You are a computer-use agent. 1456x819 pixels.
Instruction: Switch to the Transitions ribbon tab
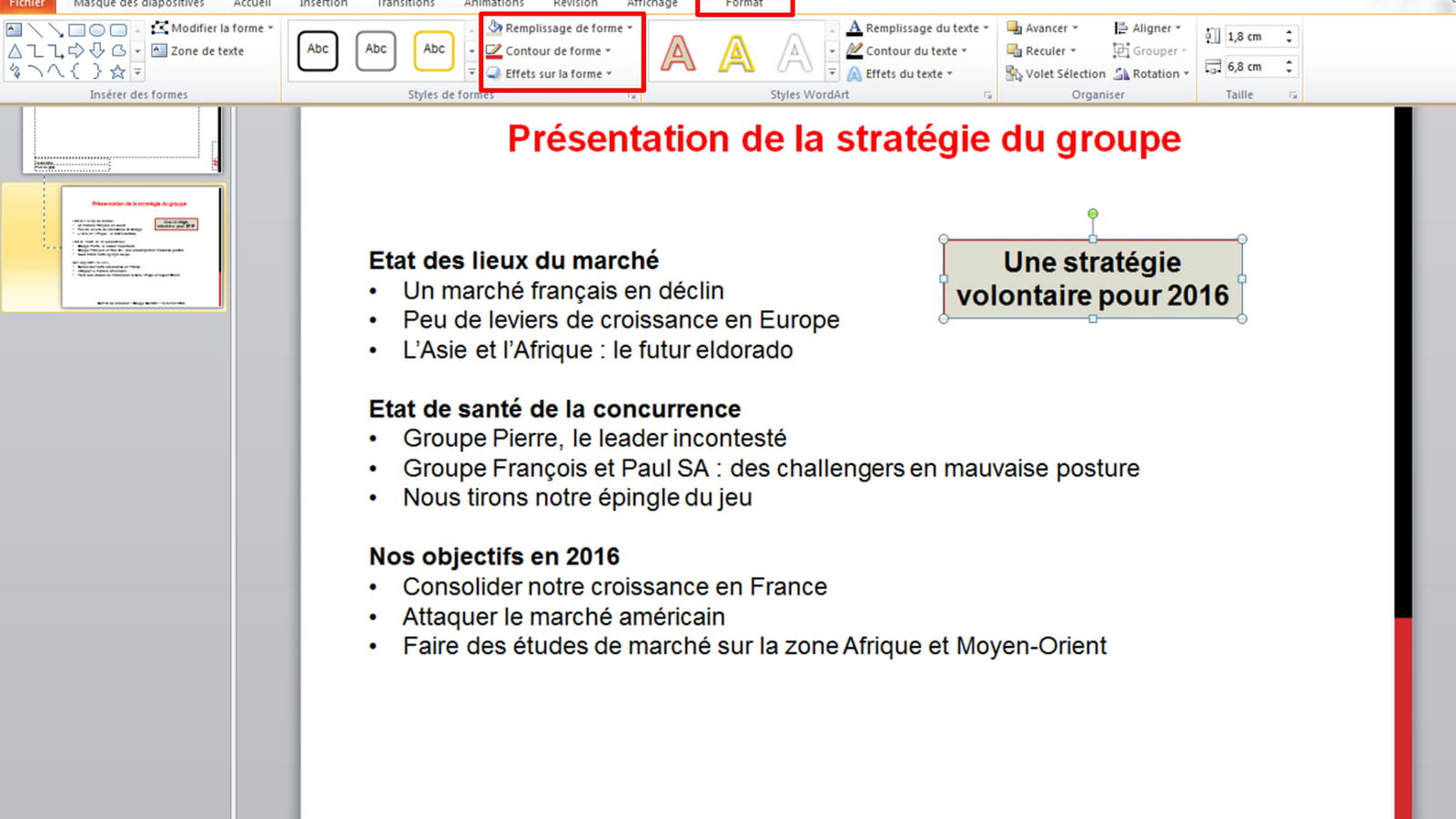pyautogui.click(x=406, y=4)
